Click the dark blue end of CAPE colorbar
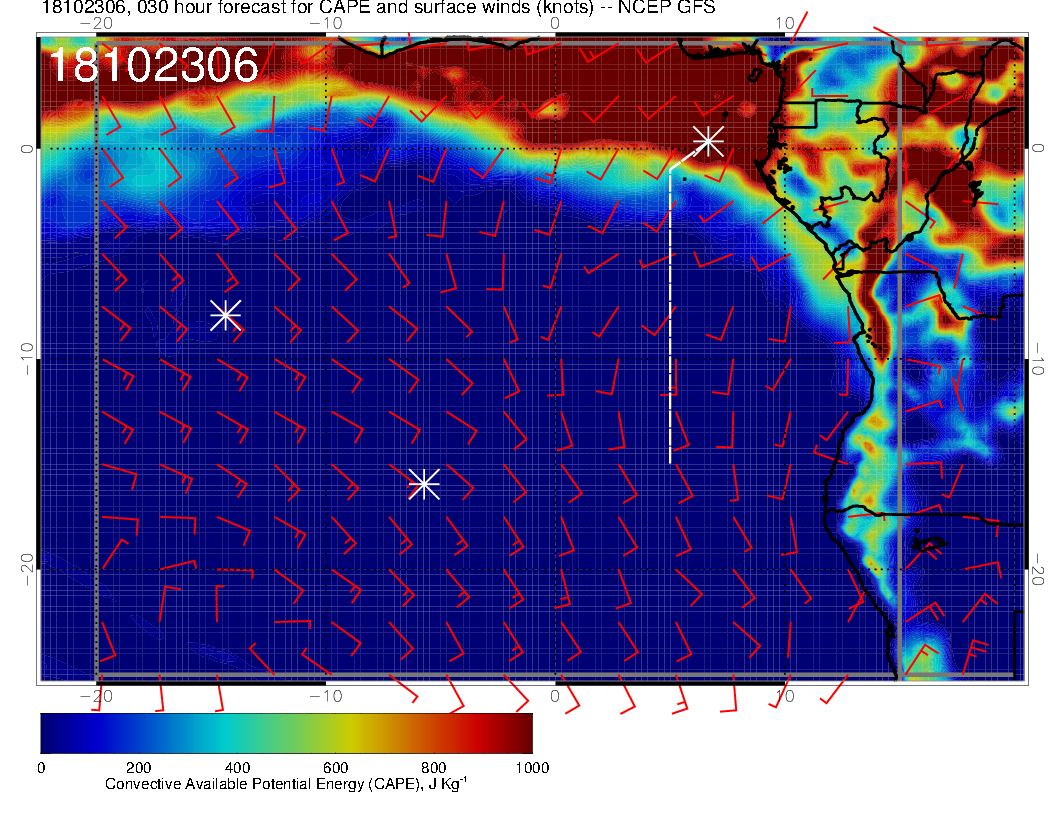 click(x=55, y=733)
